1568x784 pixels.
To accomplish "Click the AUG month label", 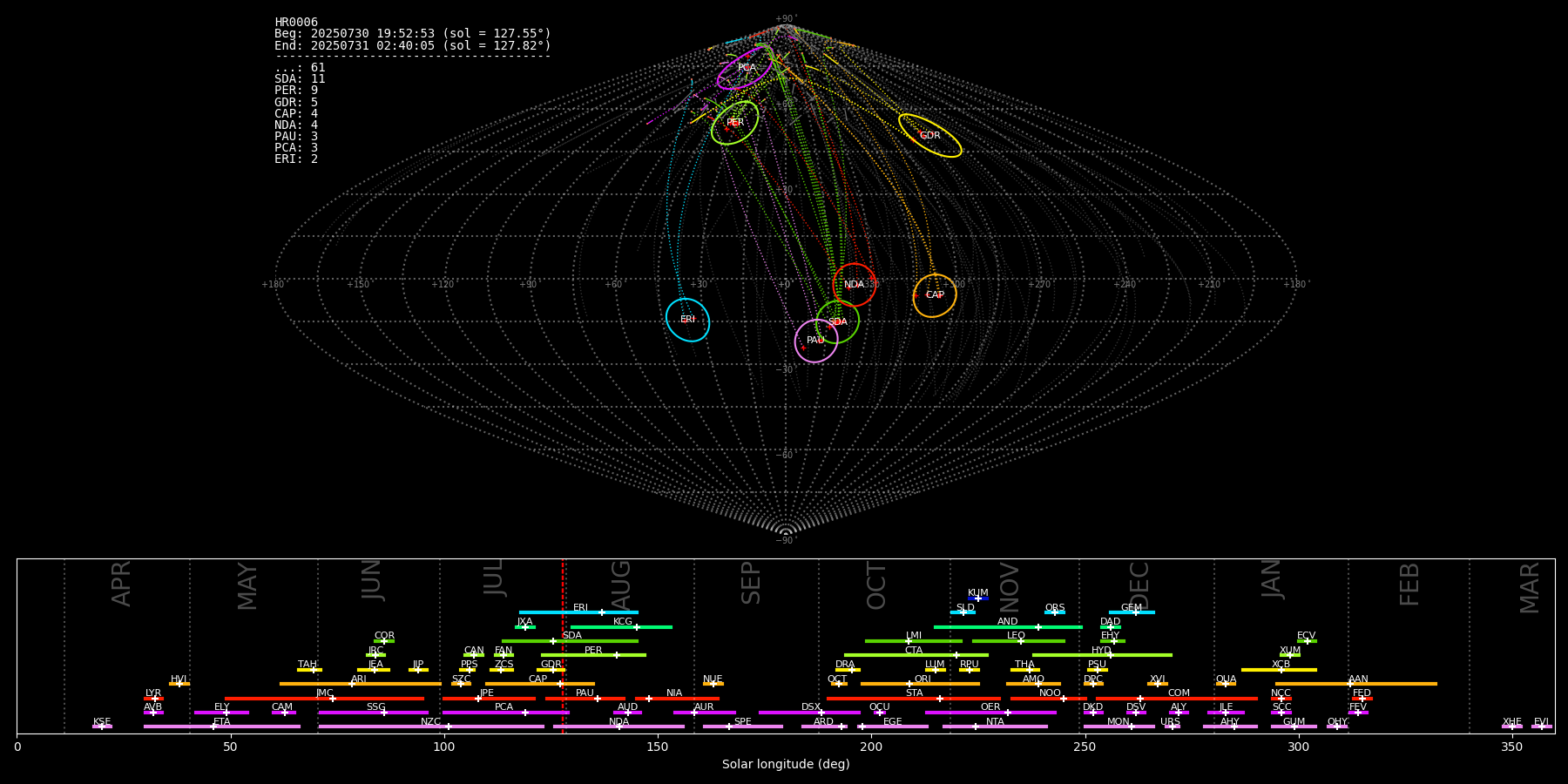I will pos(621,585).
